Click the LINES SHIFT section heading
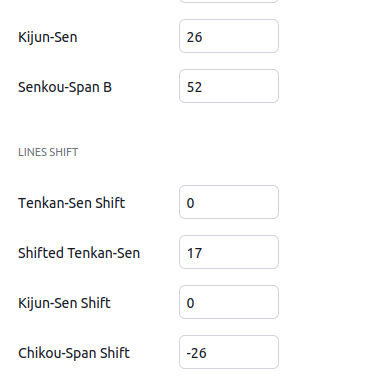375x380 pixels. (x=48, y=152)
